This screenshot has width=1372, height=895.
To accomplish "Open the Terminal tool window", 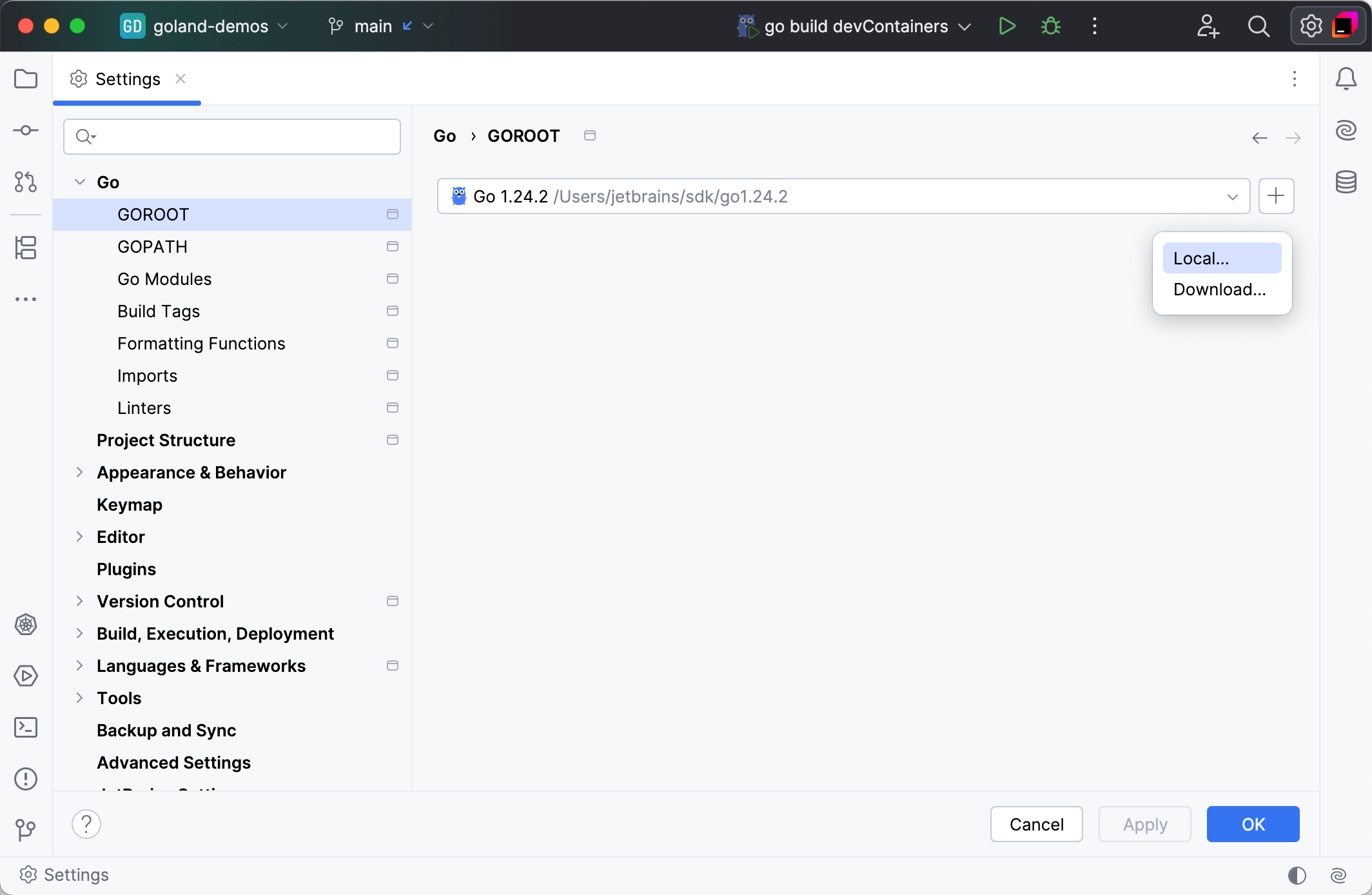I will [26, 727].
